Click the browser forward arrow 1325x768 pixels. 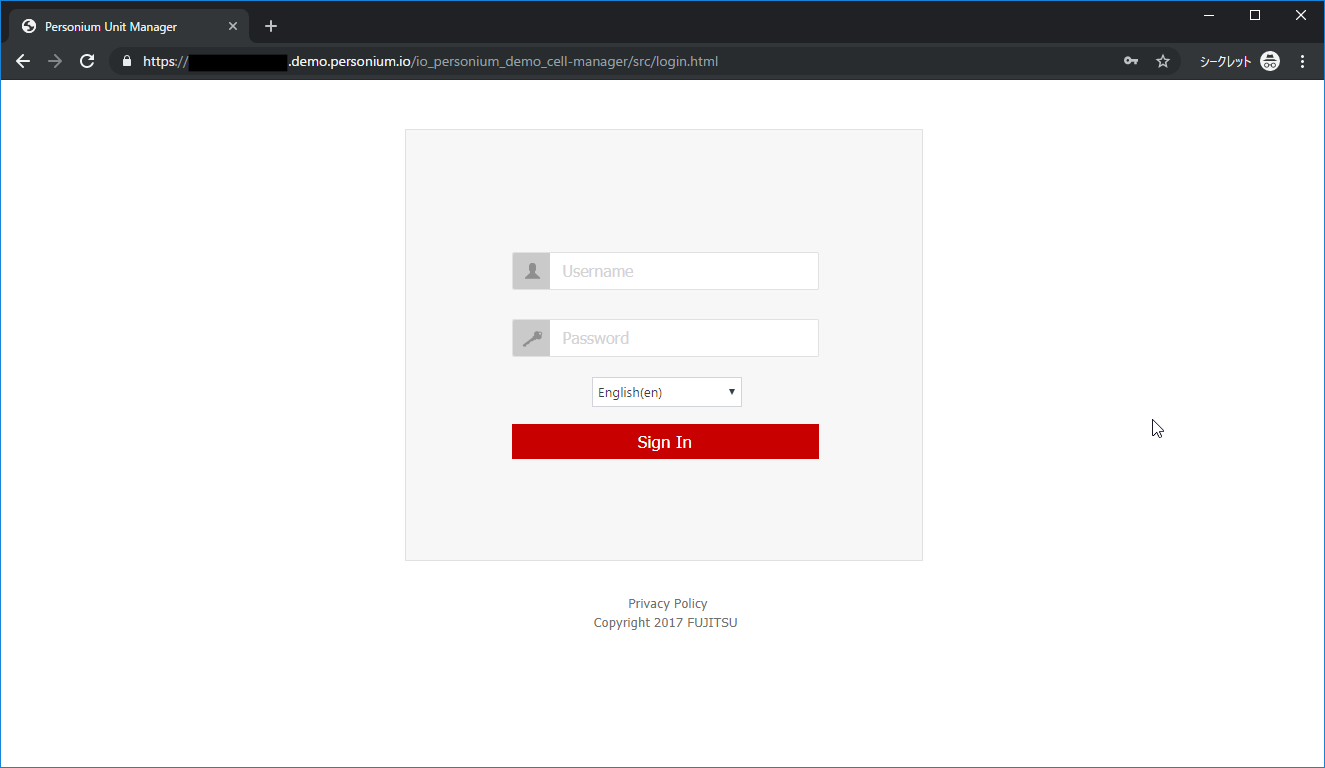pos(55,61)
